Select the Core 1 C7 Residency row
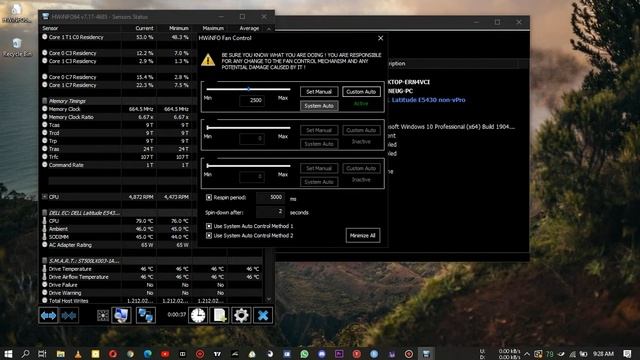Viewport: 640px width, 360px height. pyautogui.click(x=116, y=85)
